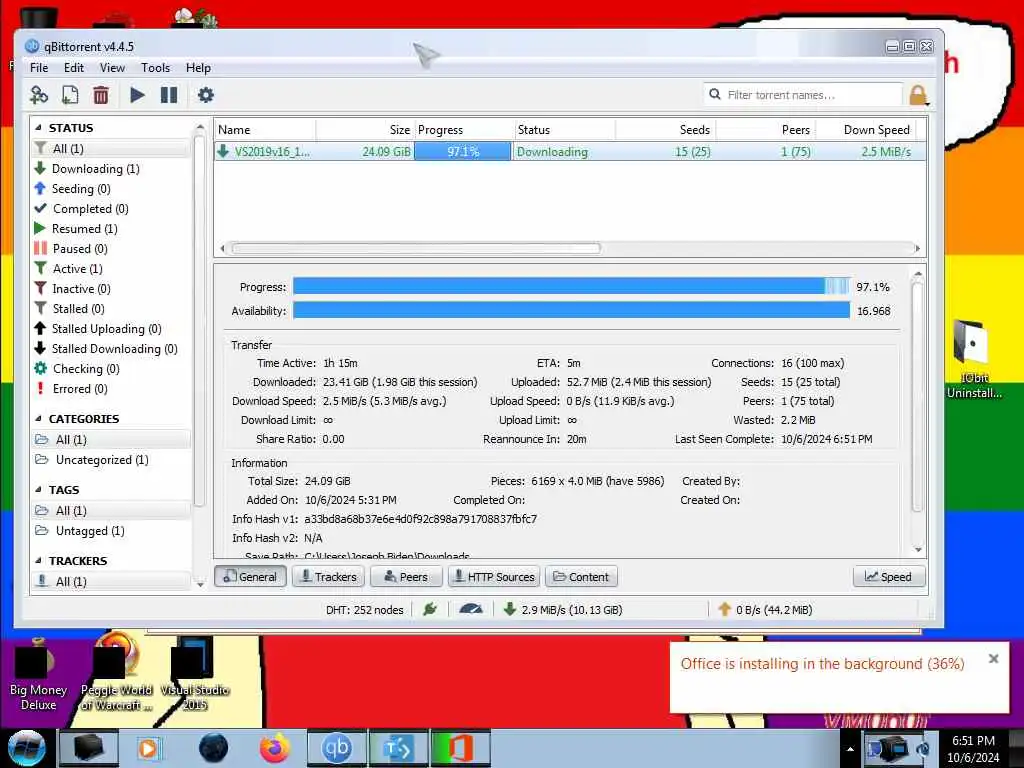The height and width of the screenshot is (768, 1024).
Task: Click the Add Torrent File toolbar icon
Action: point(70,95)
